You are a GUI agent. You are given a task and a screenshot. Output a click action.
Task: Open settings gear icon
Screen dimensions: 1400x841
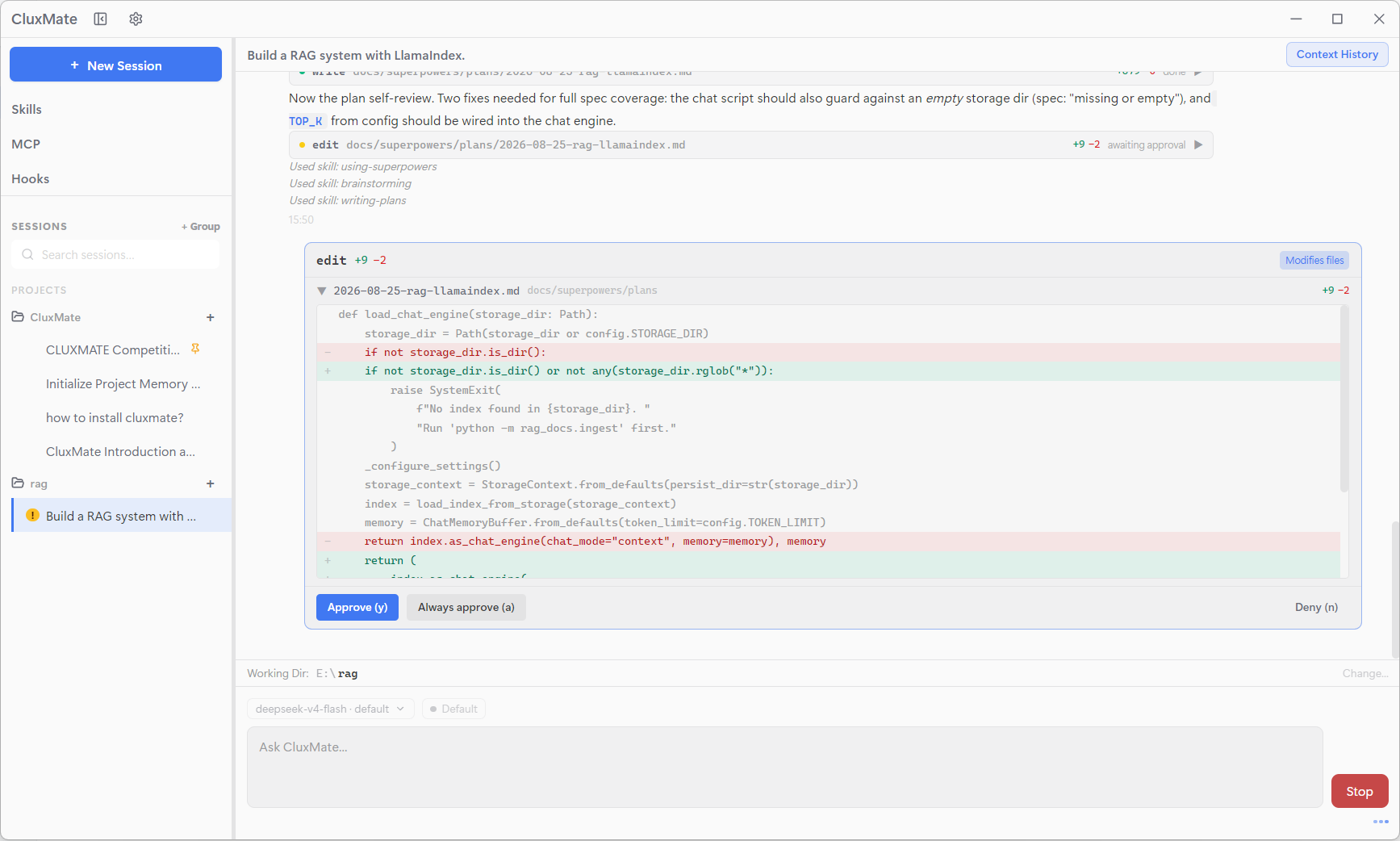[136, 19]
